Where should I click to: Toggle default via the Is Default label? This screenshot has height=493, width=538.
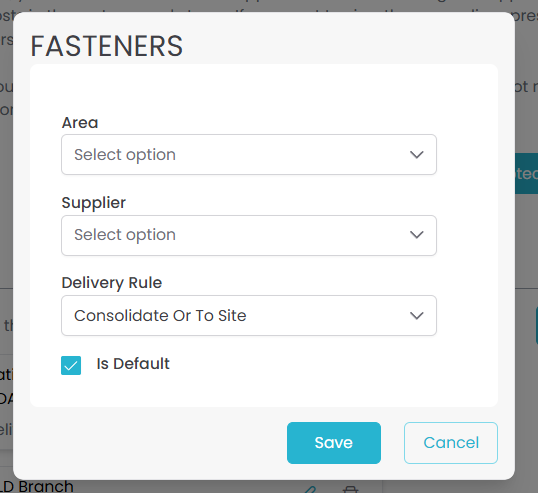(133, 364)
